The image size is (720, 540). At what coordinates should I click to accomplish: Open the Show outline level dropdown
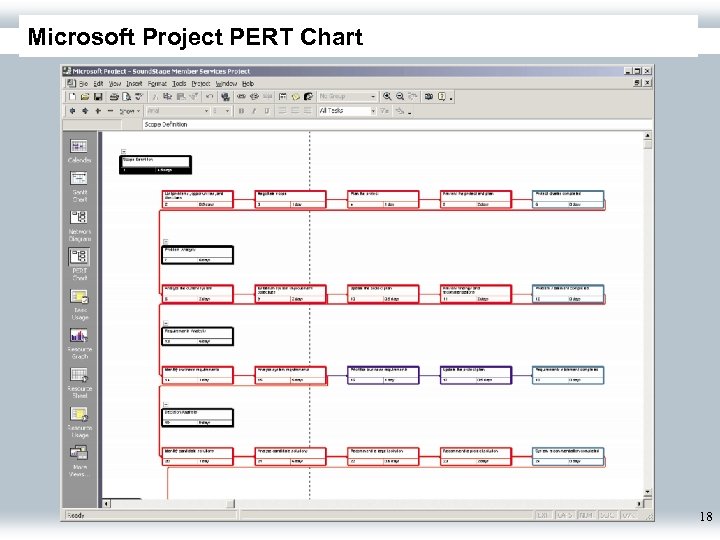[129, 111]
